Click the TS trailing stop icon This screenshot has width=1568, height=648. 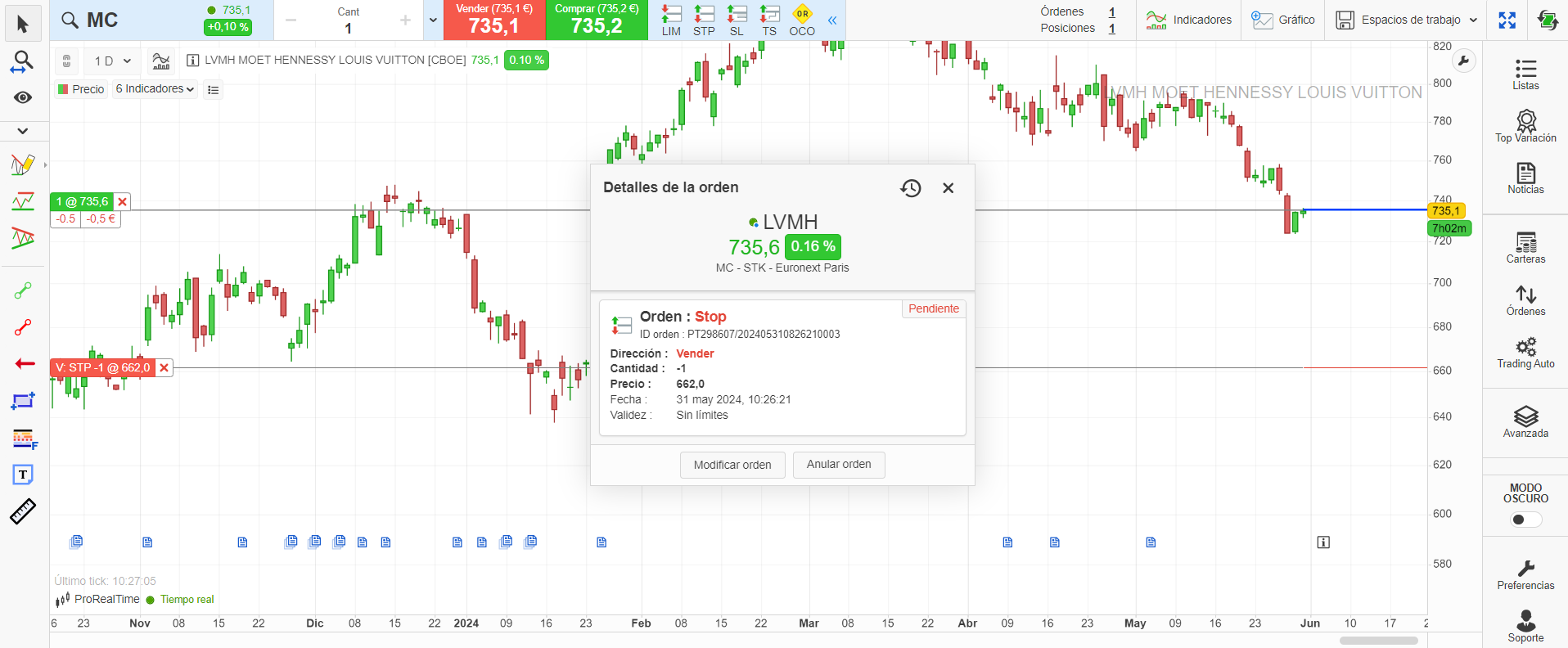(x=769, y=20)
